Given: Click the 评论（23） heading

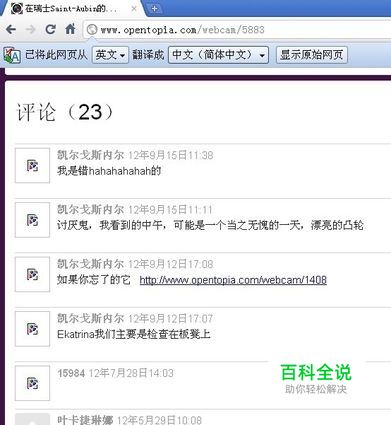Looking at the screenshot, I should [65, 112].
